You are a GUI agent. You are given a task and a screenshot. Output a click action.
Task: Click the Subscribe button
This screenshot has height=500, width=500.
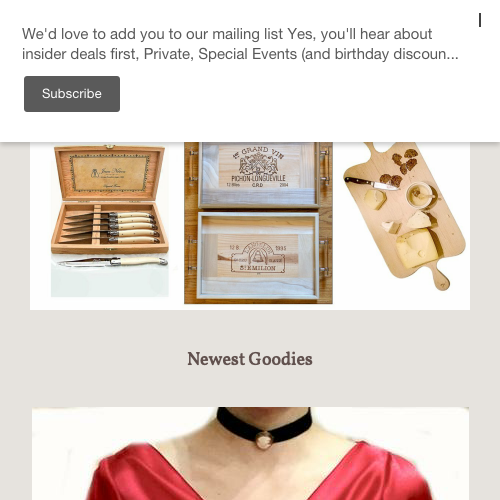(72, 94)
